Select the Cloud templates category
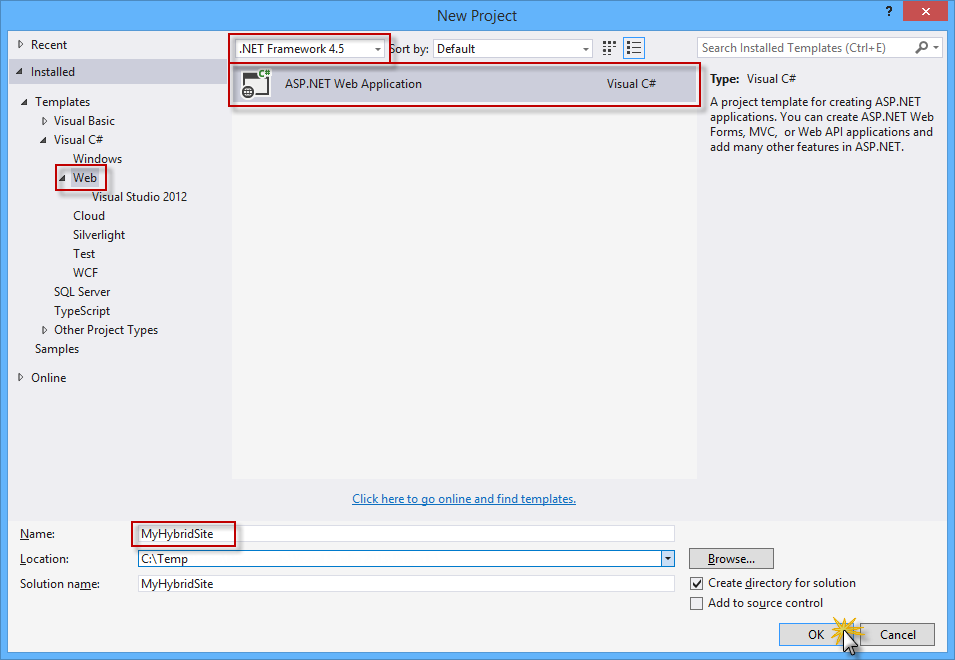 (x=88, y=215)
